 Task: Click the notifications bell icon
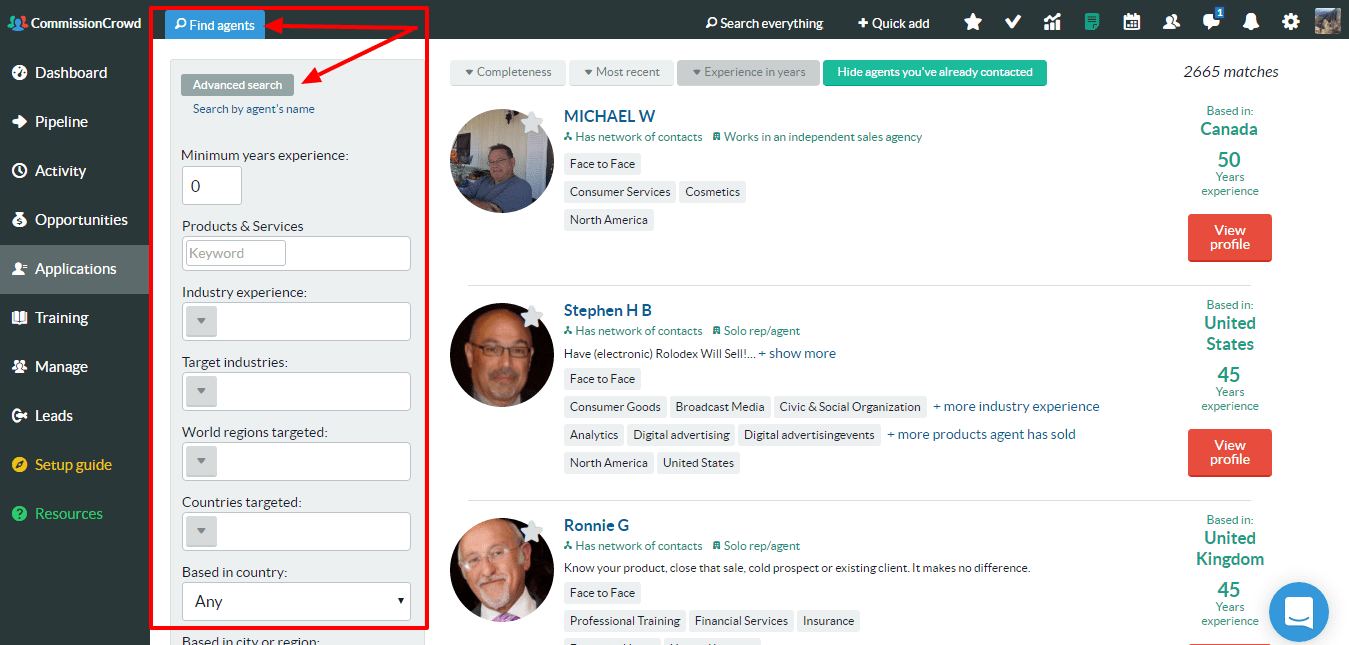[x=1251, y=22]
